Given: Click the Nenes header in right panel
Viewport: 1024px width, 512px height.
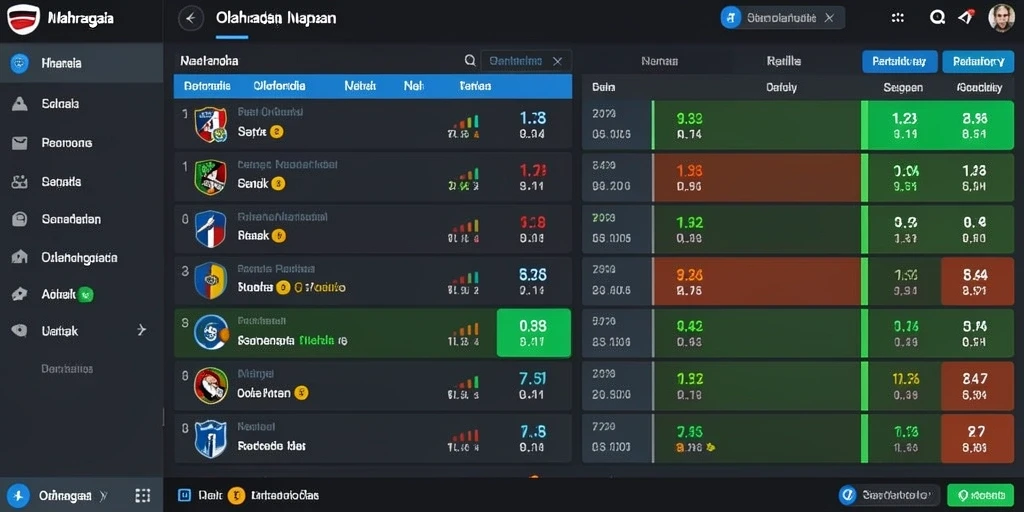Looking at the screenshot, I should (659, 61).
